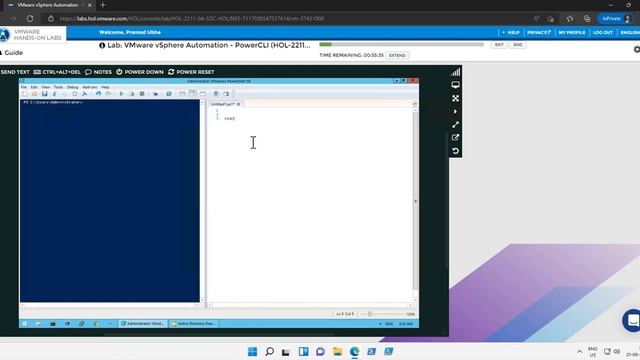Select the Untitled1.ps1 script tab
This screenshot has width=640, height=360.
coord(223,104)
